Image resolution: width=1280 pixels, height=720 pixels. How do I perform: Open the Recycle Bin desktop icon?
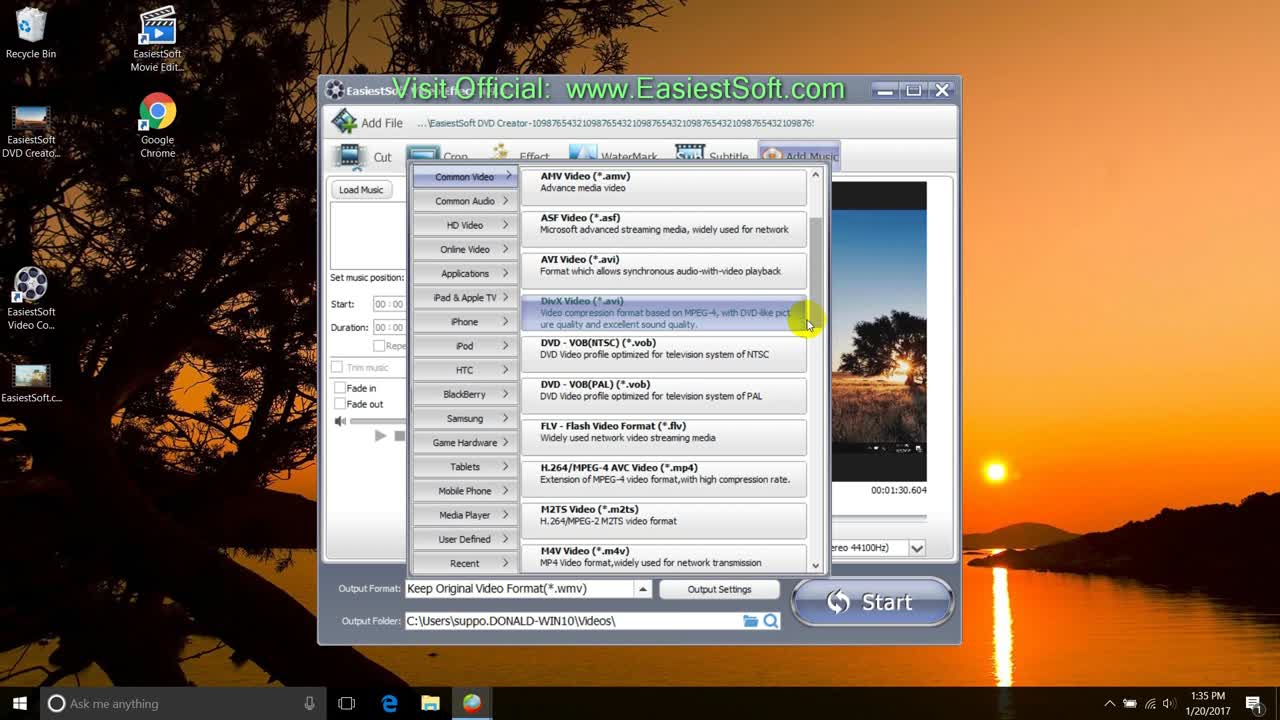tap(31, 33)
